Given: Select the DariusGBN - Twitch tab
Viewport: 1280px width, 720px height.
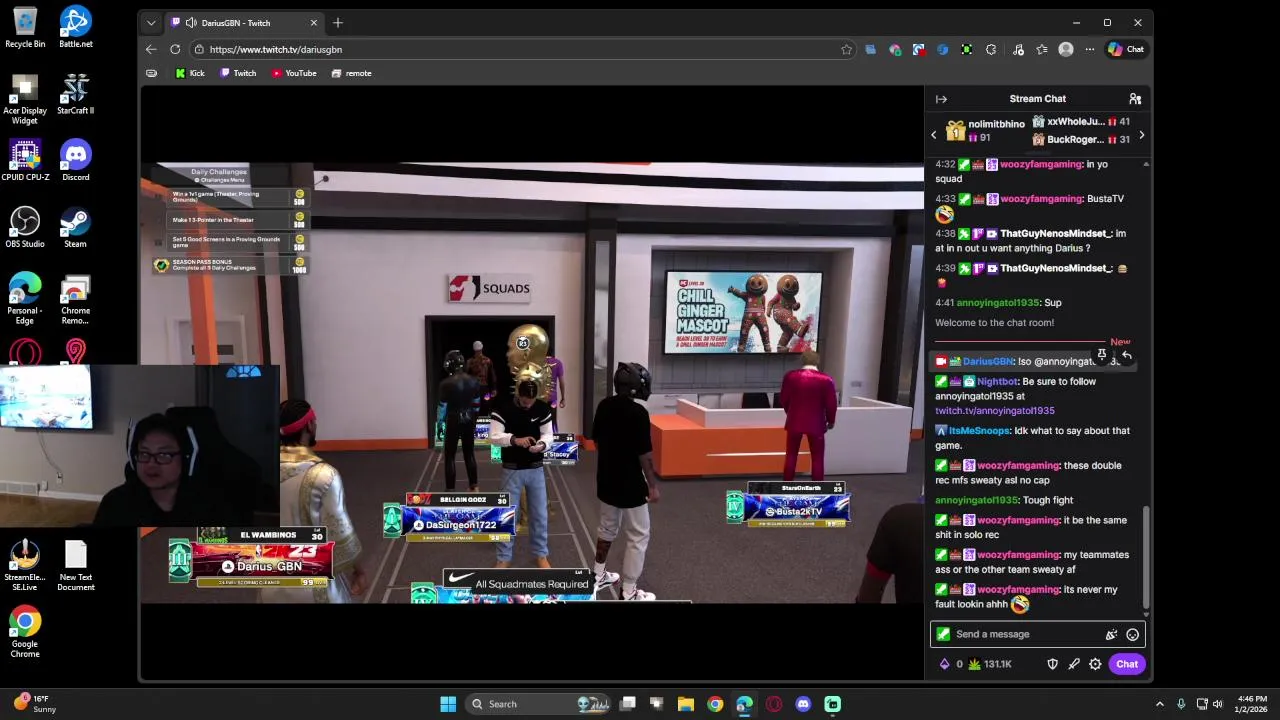Looking at the screenshot, I should pos(243,22).
